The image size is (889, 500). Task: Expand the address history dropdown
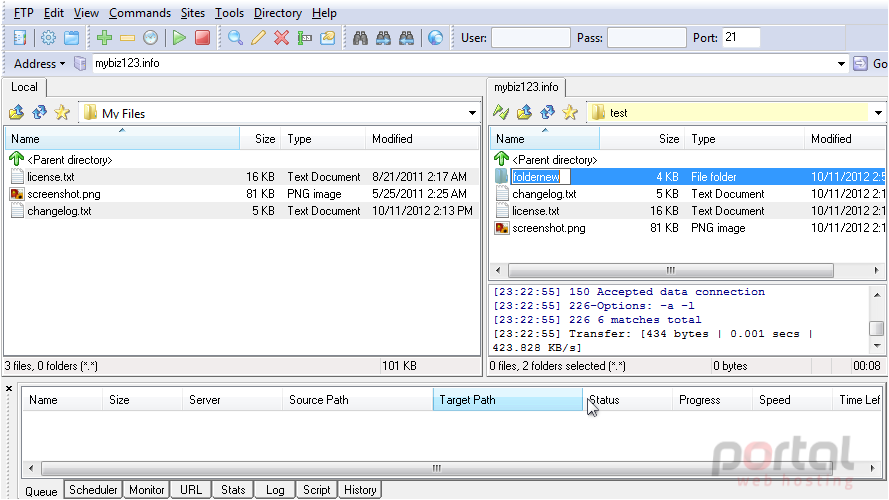point(841,64)
